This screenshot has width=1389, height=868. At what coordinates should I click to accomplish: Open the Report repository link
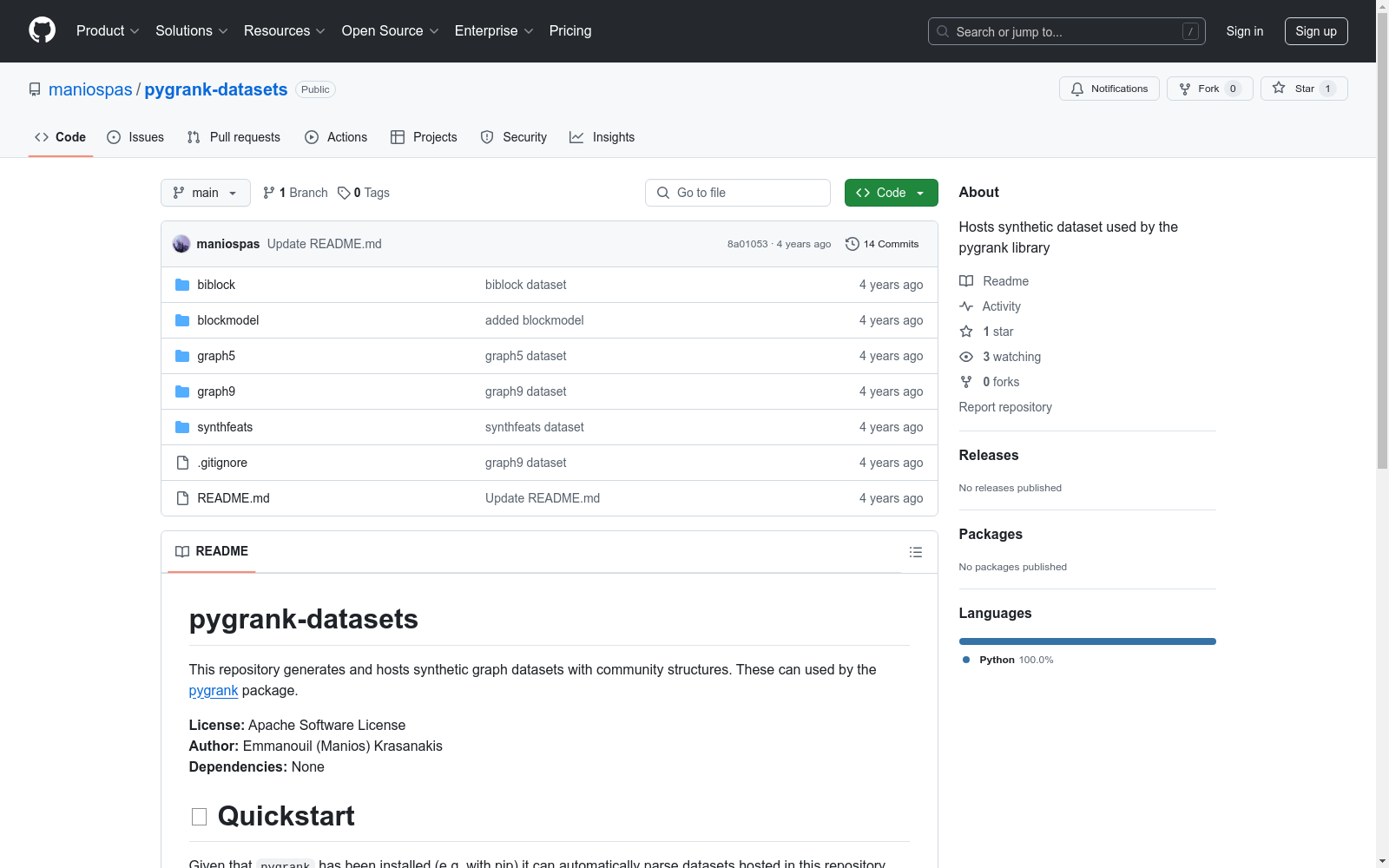tap(1005, 407)
